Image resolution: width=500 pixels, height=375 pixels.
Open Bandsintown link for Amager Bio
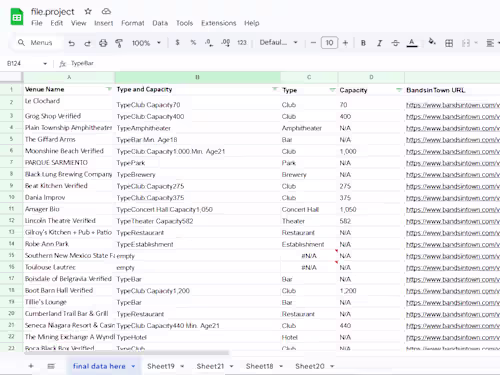click(453, 210)
